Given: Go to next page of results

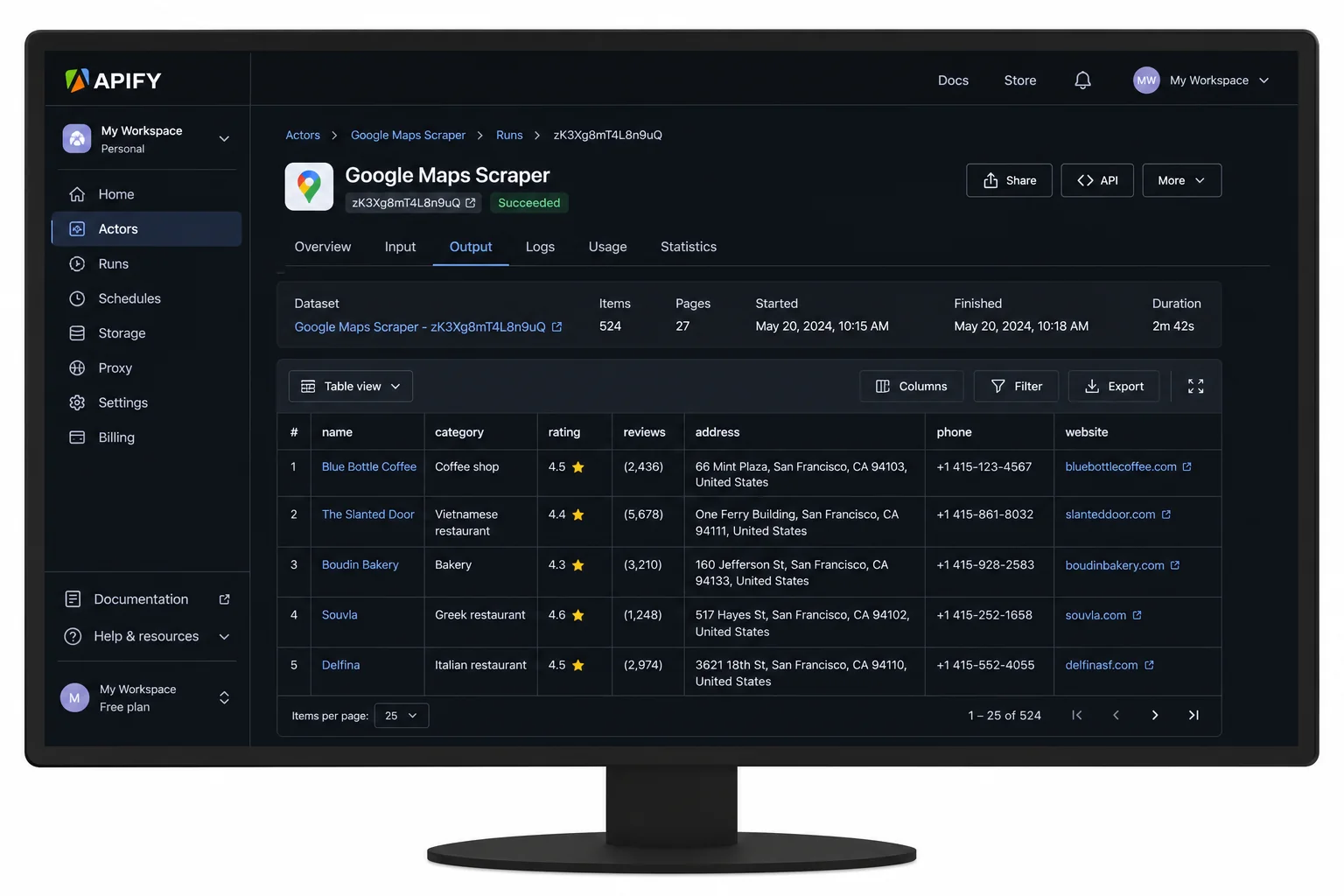Looking at the screenshot, I should pyautogui.click(x=1155, y=716).
